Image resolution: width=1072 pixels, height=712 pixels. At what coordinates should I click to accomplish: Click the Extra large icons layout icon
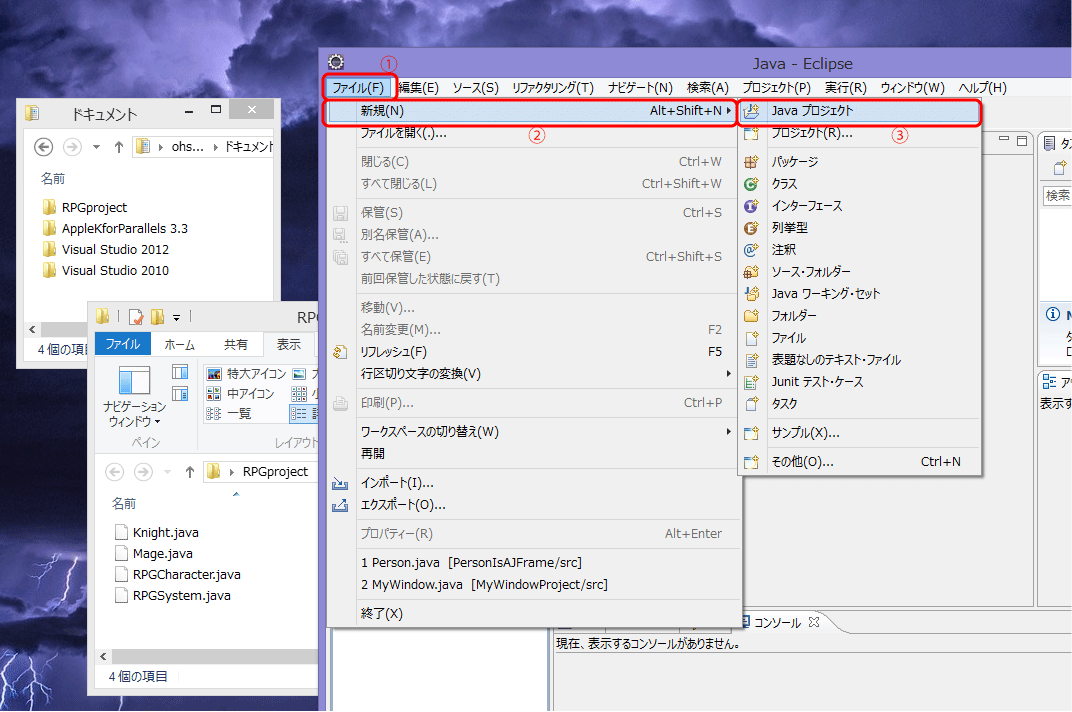214,373
